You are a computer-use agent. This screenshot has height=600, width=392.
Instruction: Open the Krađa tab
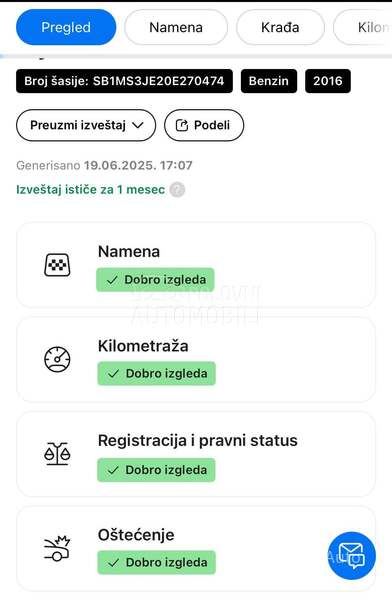[x=280, y=27]
